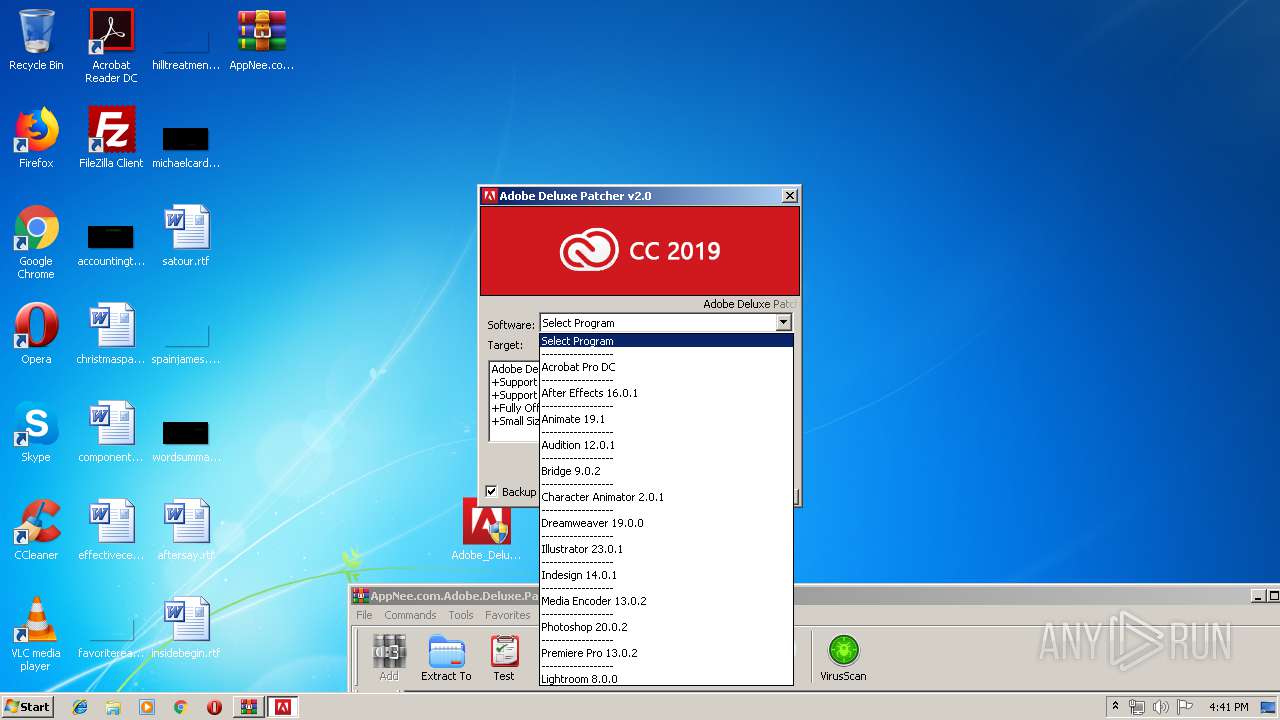Open VLC media player shortcut

[x=36, y=634]
